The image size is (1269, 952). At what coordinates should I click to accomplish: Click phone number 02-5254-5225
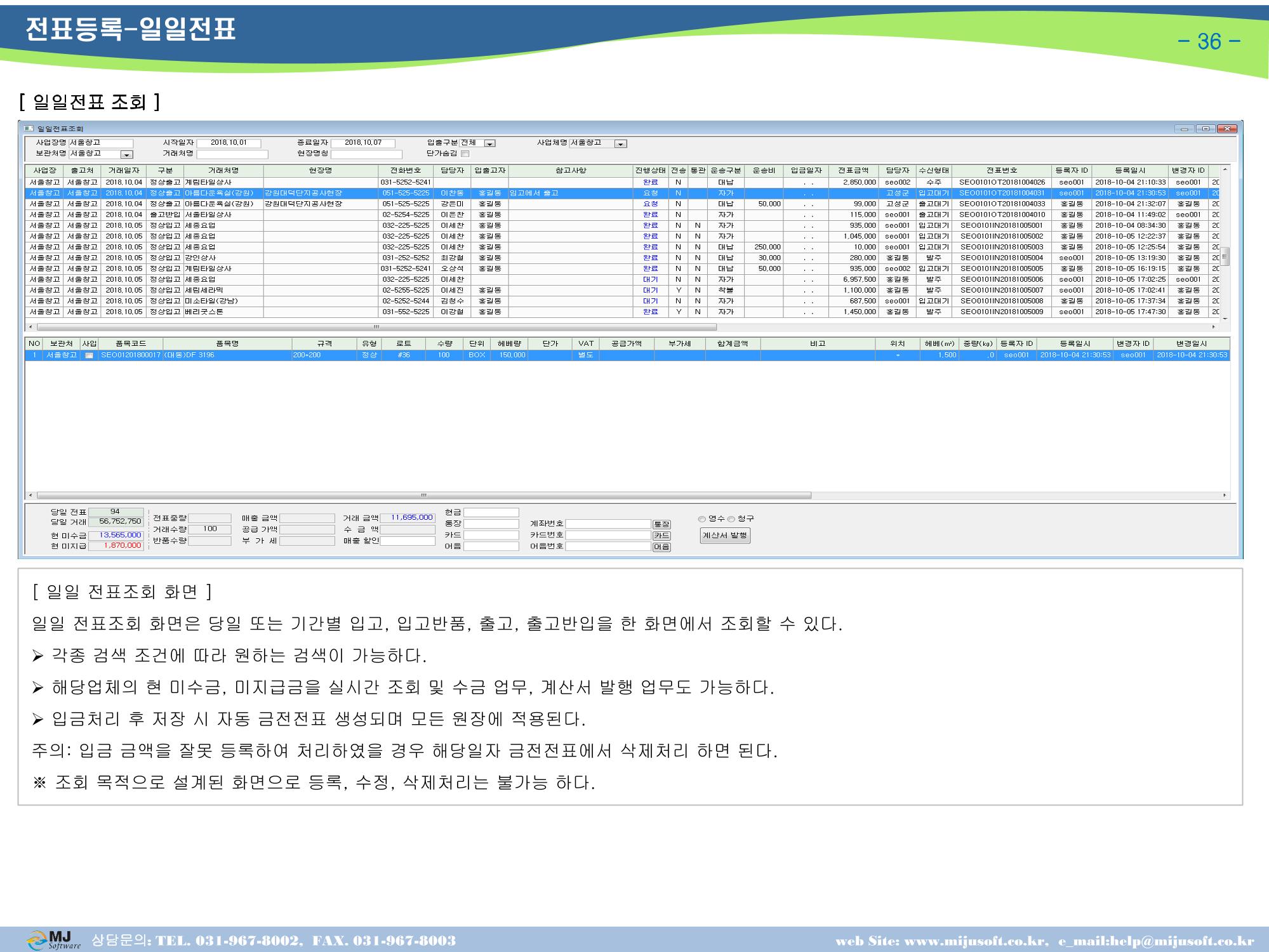pyautogui.click(x=406, y=215)
